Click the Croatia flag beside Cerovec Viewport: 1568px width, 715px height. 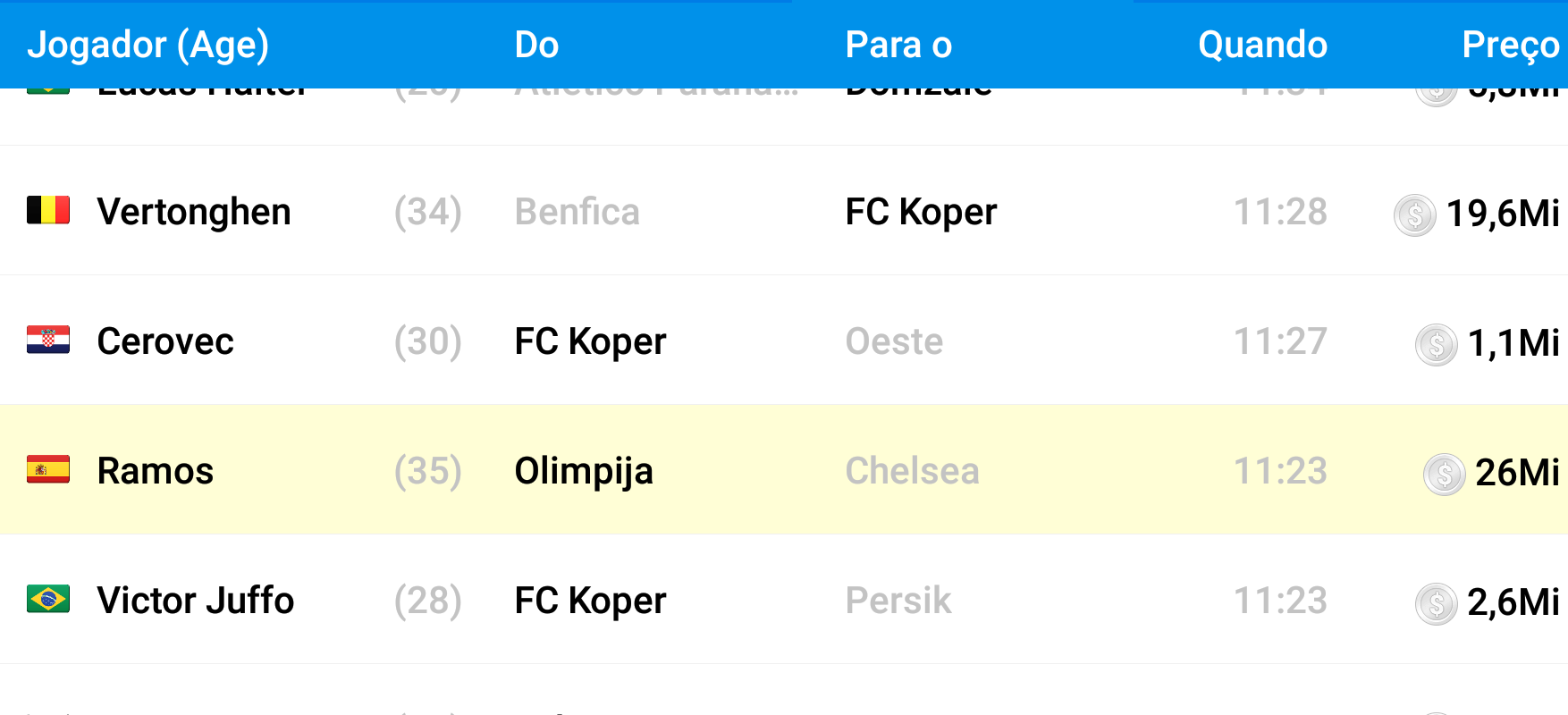point(48,341)
